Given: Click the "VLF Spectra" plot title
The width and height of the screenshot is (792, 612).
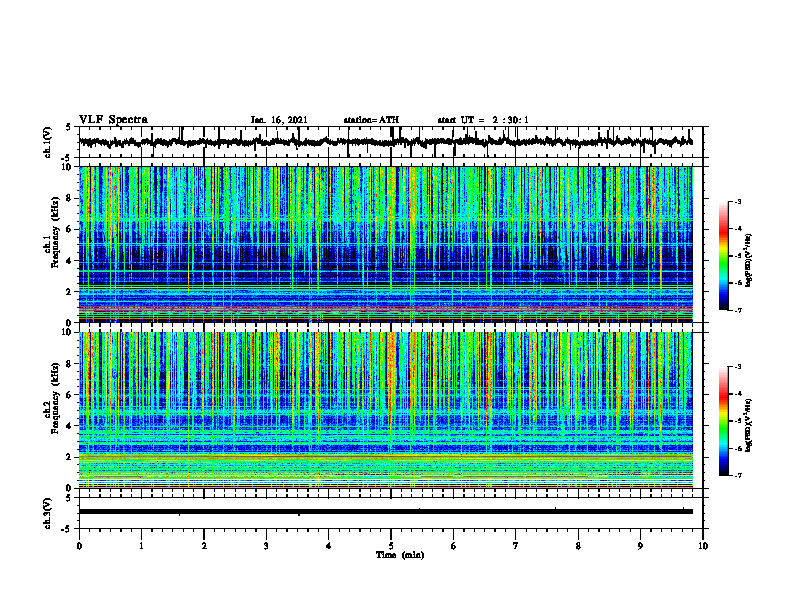Looking at the screenshot, I should coord(113,120).
